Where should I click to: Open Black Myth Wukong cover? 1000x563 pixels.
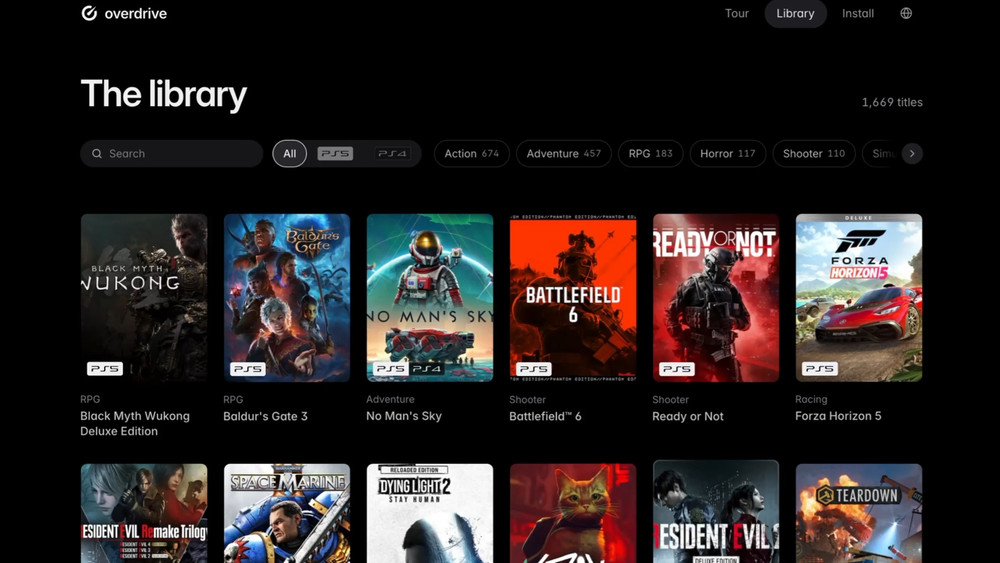pyautogui.click(x=144, y=298)
